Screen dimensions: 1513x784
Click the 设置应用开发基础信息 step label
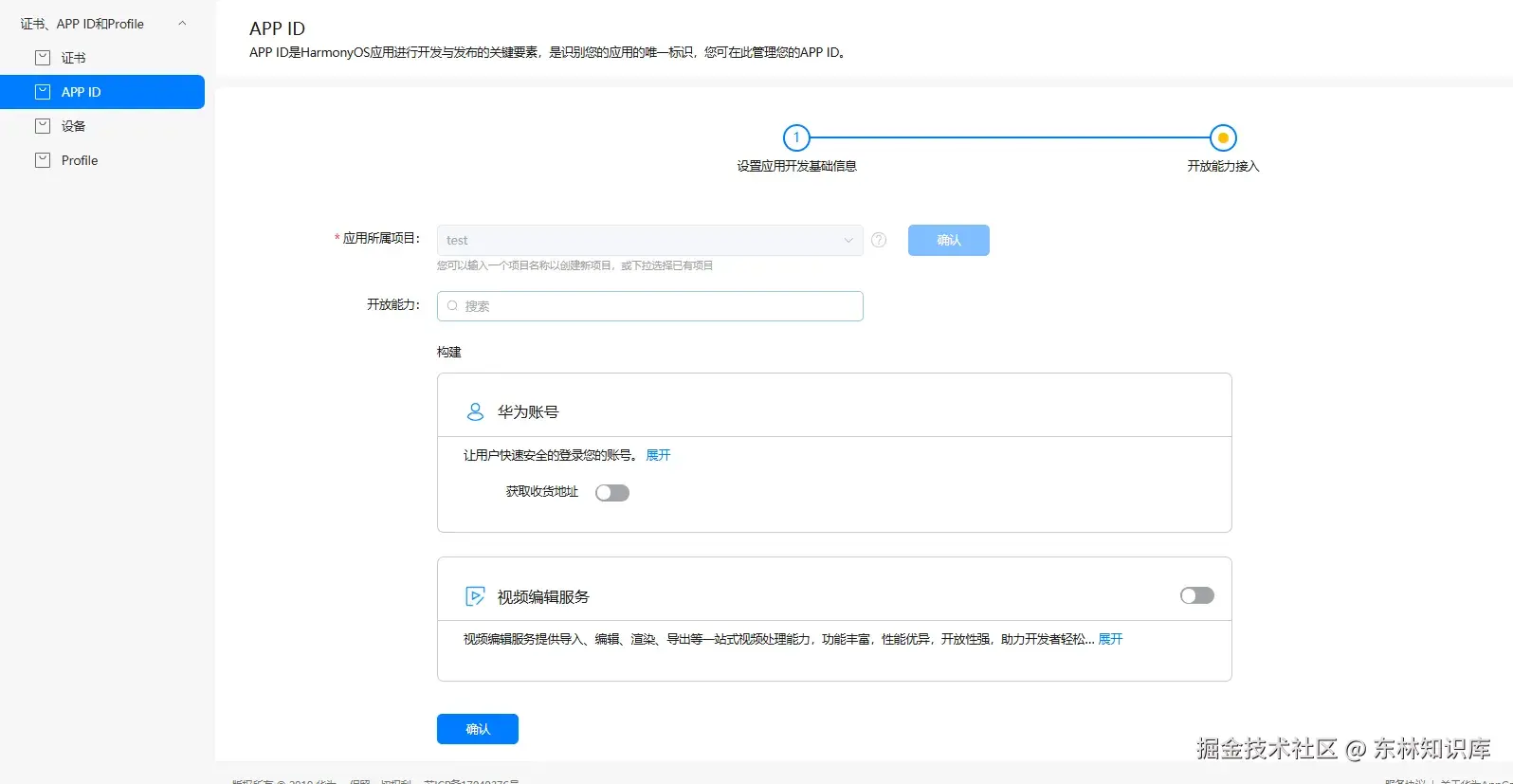[796, 166]
